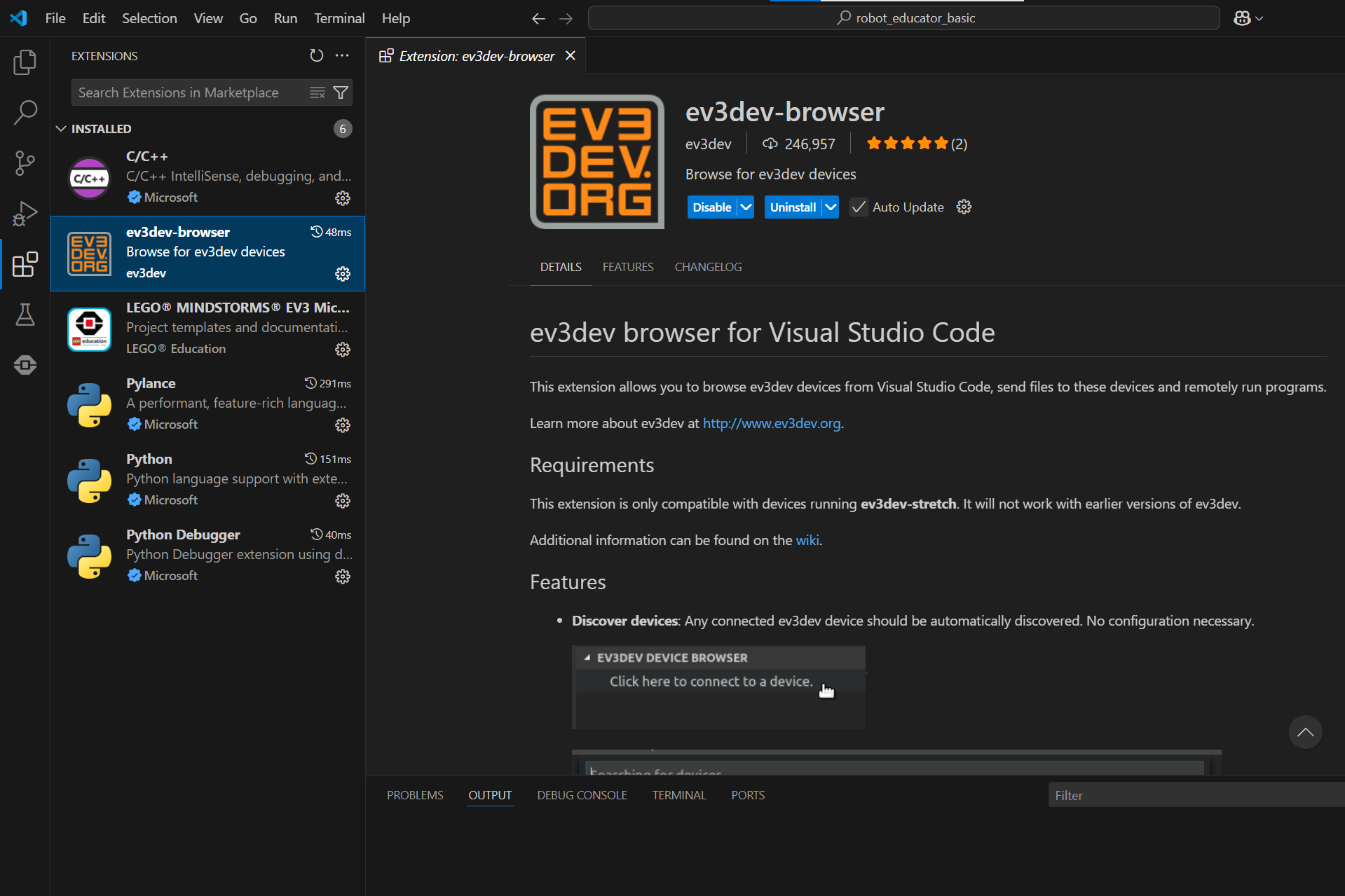
Task: Open the Source Control view
Action: pyautogui.click(x=25, y=163)
